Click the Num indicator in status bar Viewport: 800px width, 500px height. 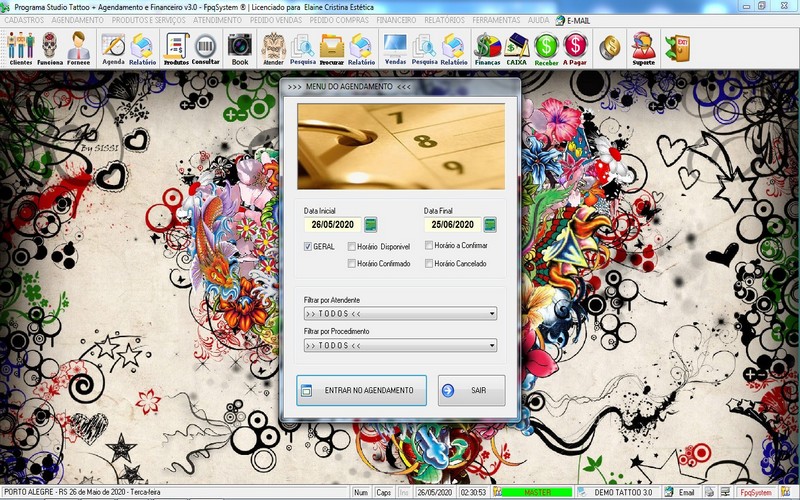361,492
